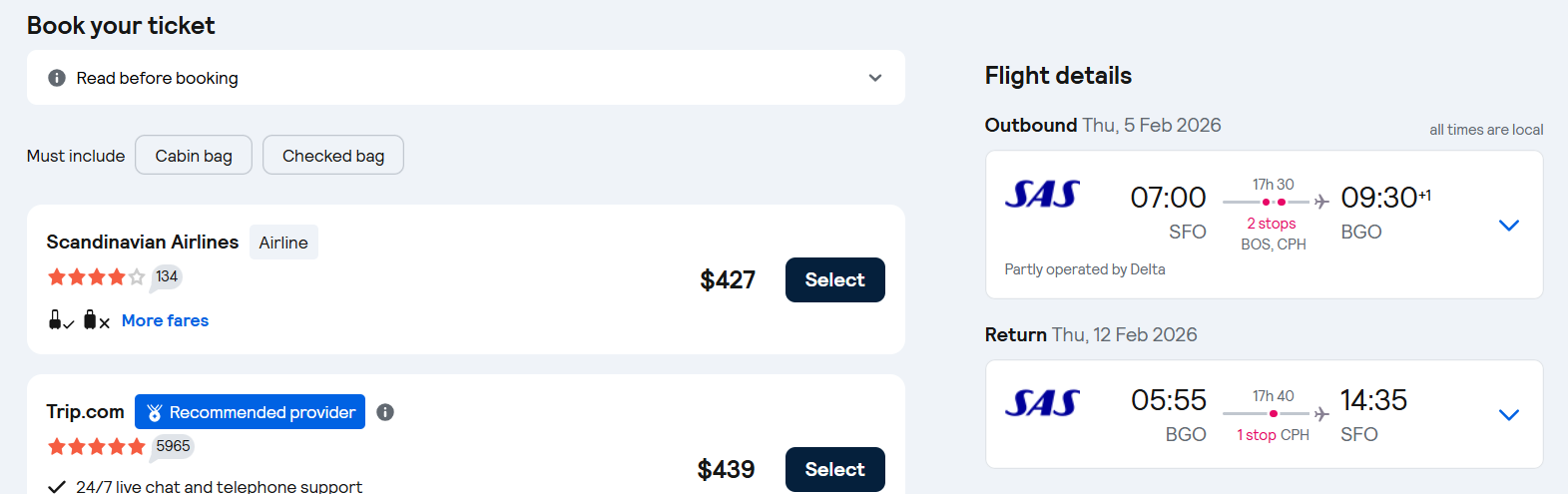Toggle the Cabin bag filter
1568x494 pixels.
click(194, 156)
